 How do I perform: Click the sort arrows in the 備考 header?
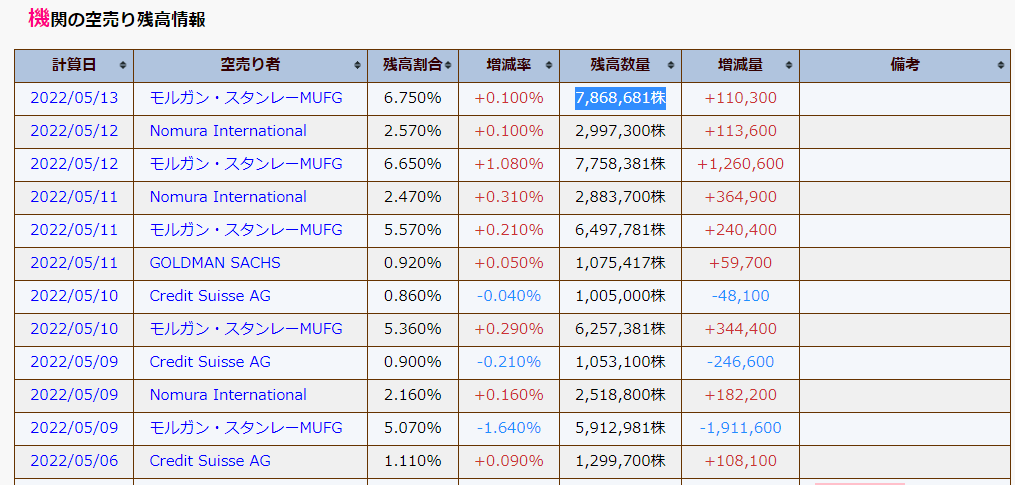click(1001, 65)
